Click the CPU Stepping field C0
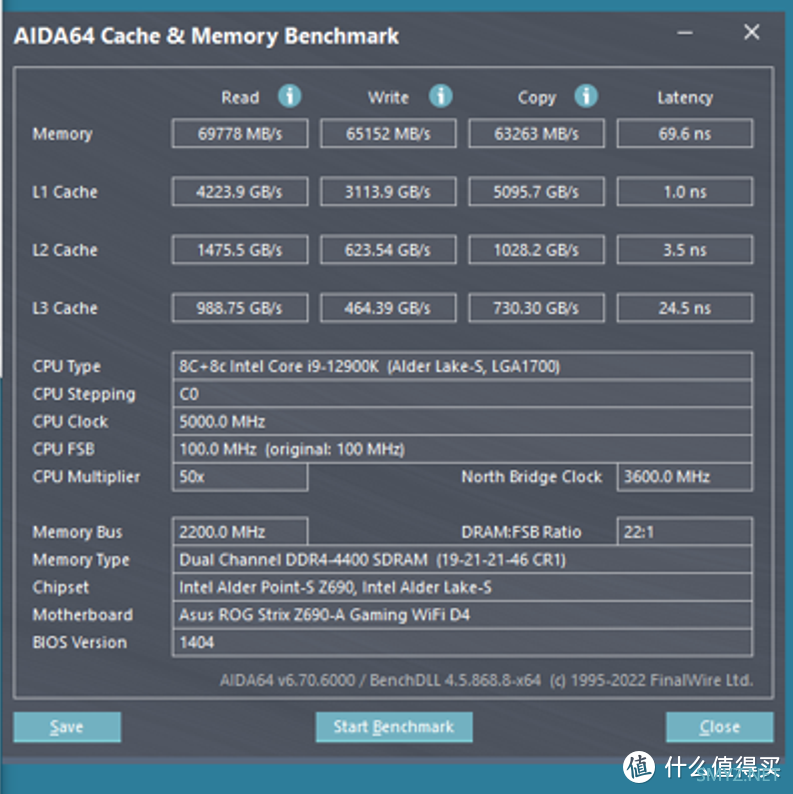The image size is (793, 794). coord(462,394)
